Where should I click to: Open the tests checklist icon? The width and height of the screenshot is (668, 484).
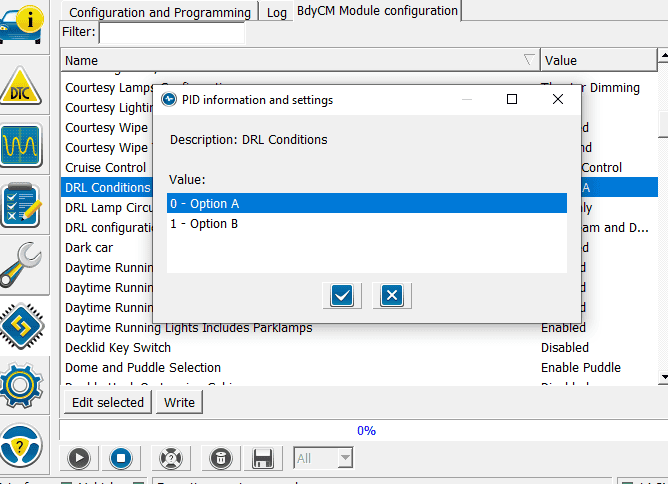[21, 205]
